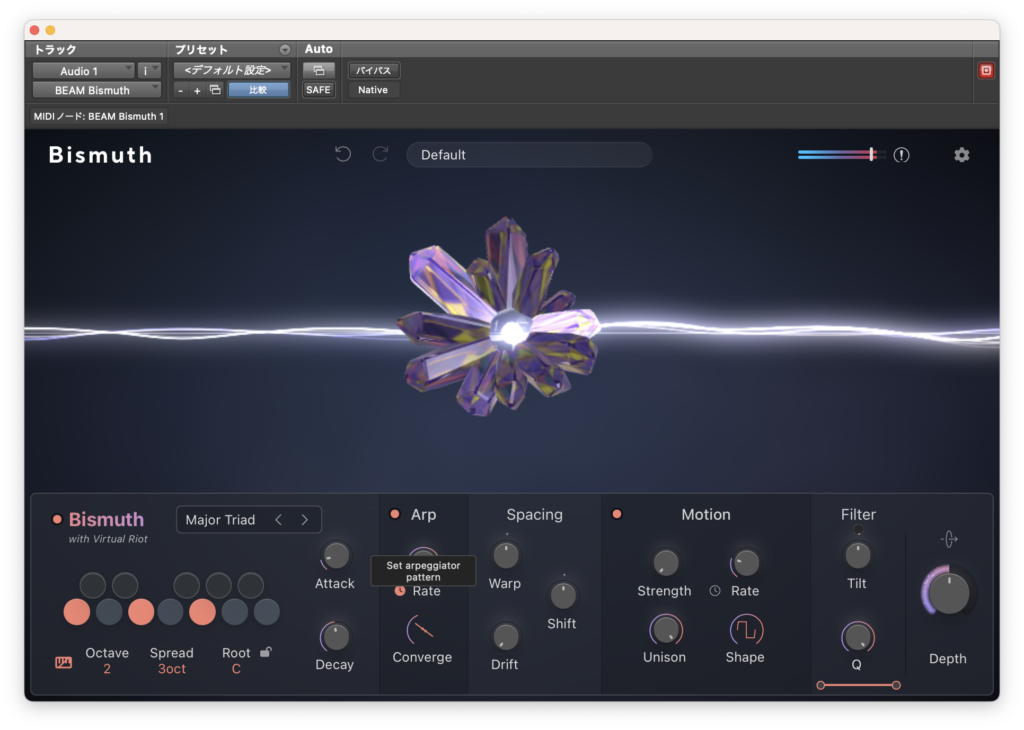1024x730 pixels.
Task: Click the バイパス bypass button
Action: point(374,71)
